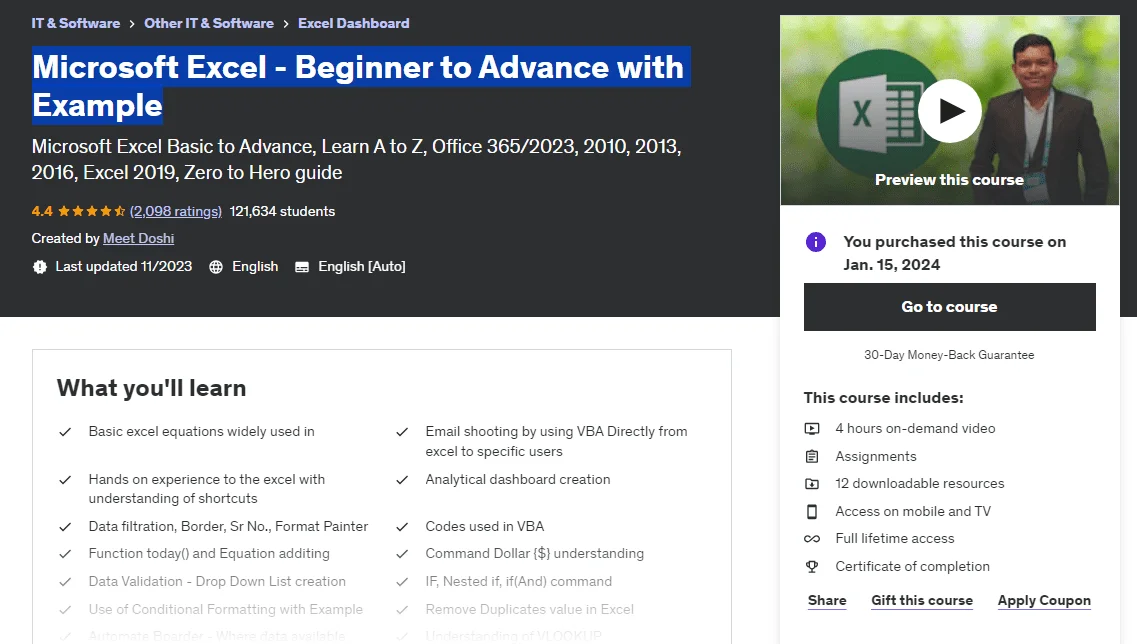Click the certificate trophy icon
Screen dimensions: 1137x644
pyautogui.click(x=812, y=566)
